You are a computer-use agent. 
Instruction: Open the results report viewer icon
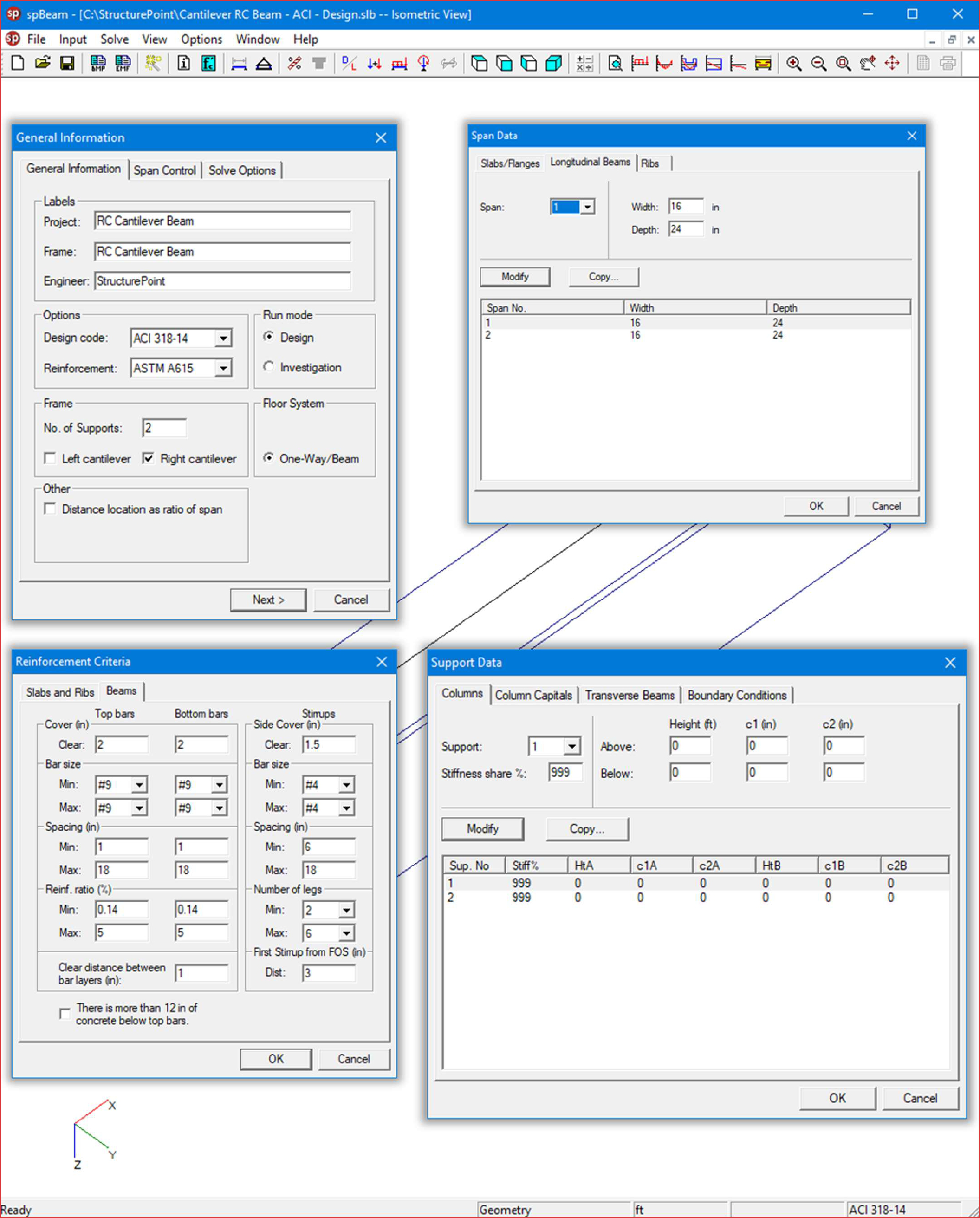[615, 63]
